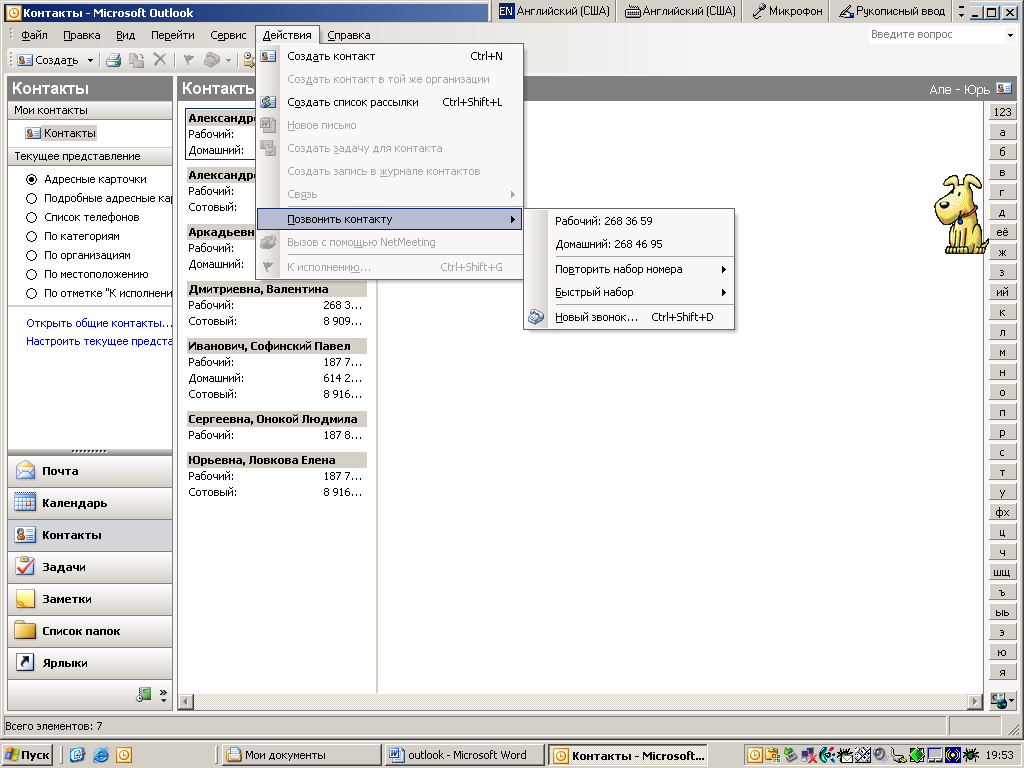Dial the Домашний: 268 46 95 number
The image size is (1024, 768).
[x=630, y=244]
